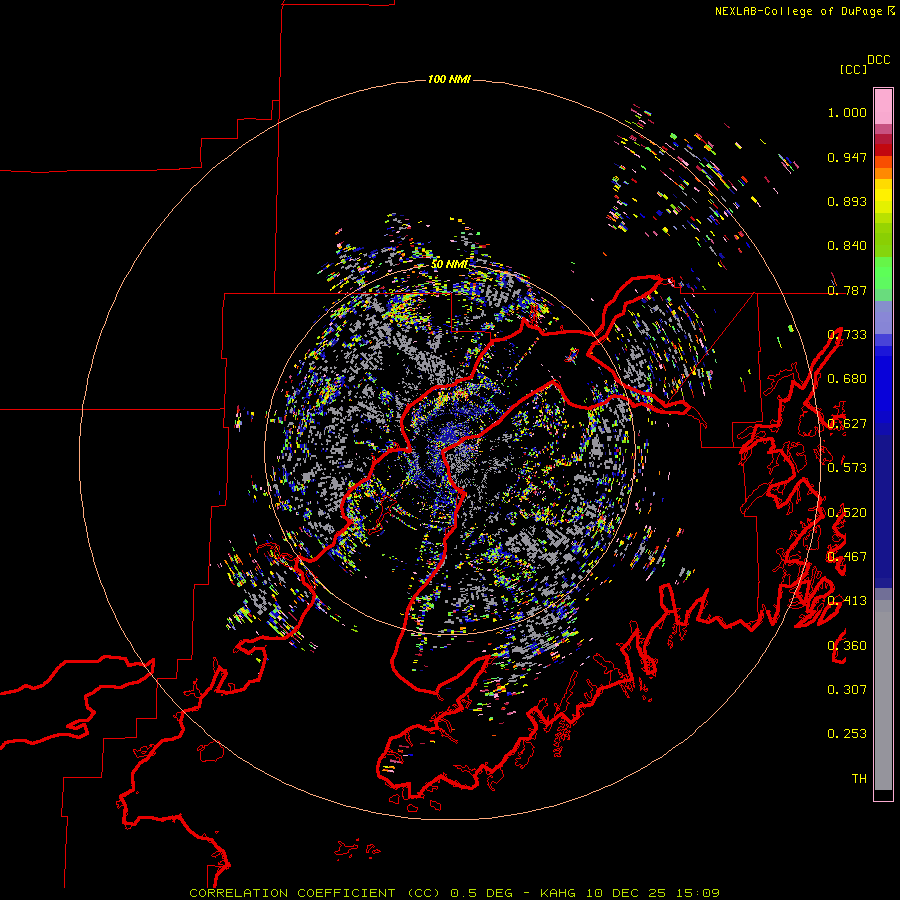900x900 pixels.
Task: Select the 0.733 scale value
Action: pos(847,335)
